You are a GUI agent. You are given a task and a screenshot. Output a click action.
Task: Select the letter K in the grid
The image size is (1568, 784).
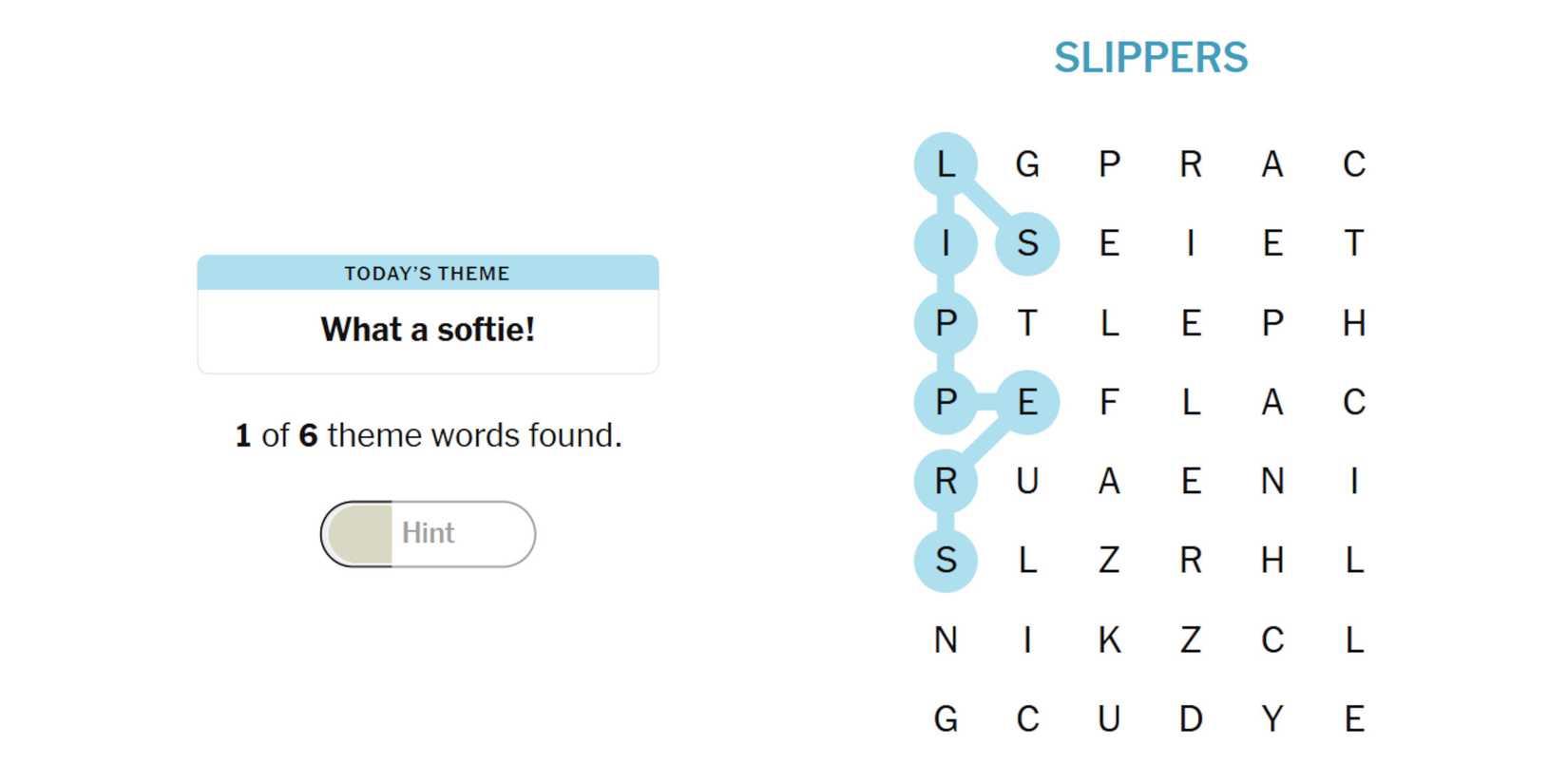[x=1109, y=641]
